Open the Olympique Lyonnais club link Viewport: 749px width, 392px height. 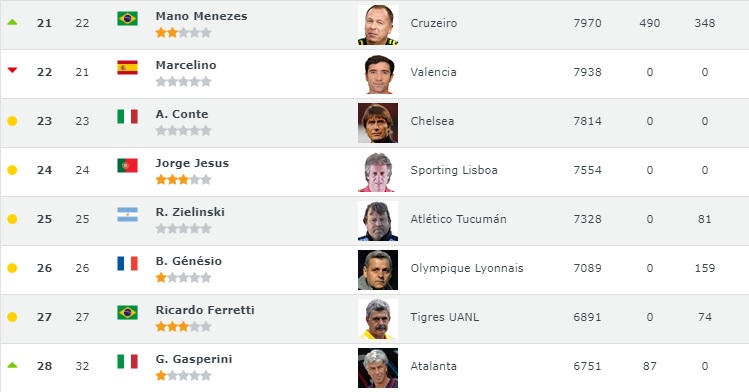tap(467, 268)
